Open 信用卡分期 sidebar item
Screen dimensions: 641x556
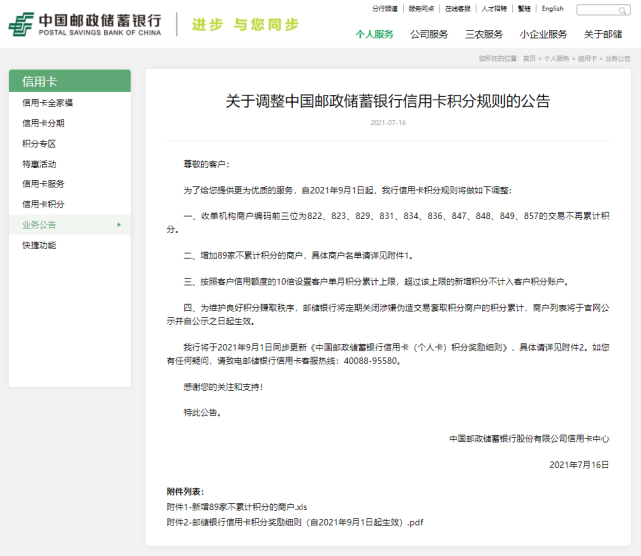[x=43, y=123]
